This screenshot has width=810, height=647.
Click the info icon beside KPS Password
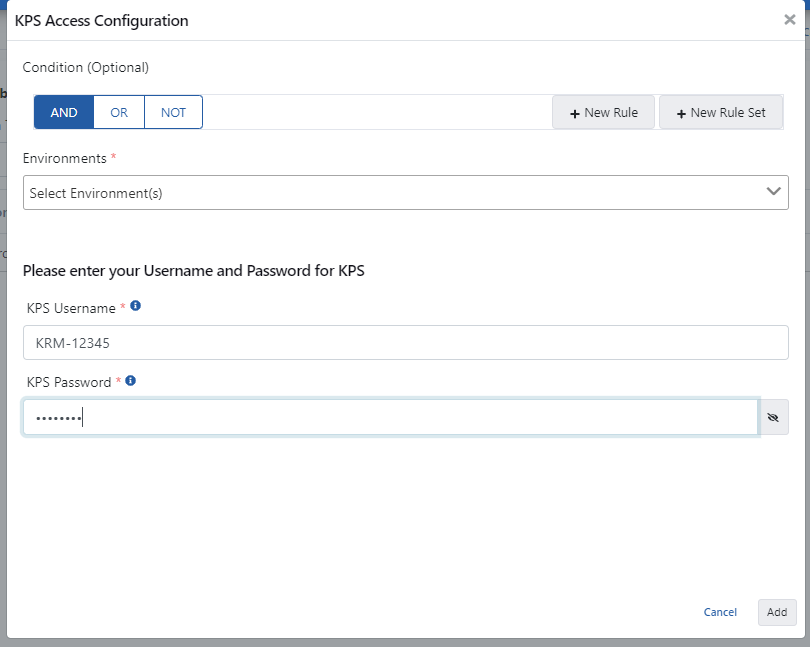[x=131, y=381]
